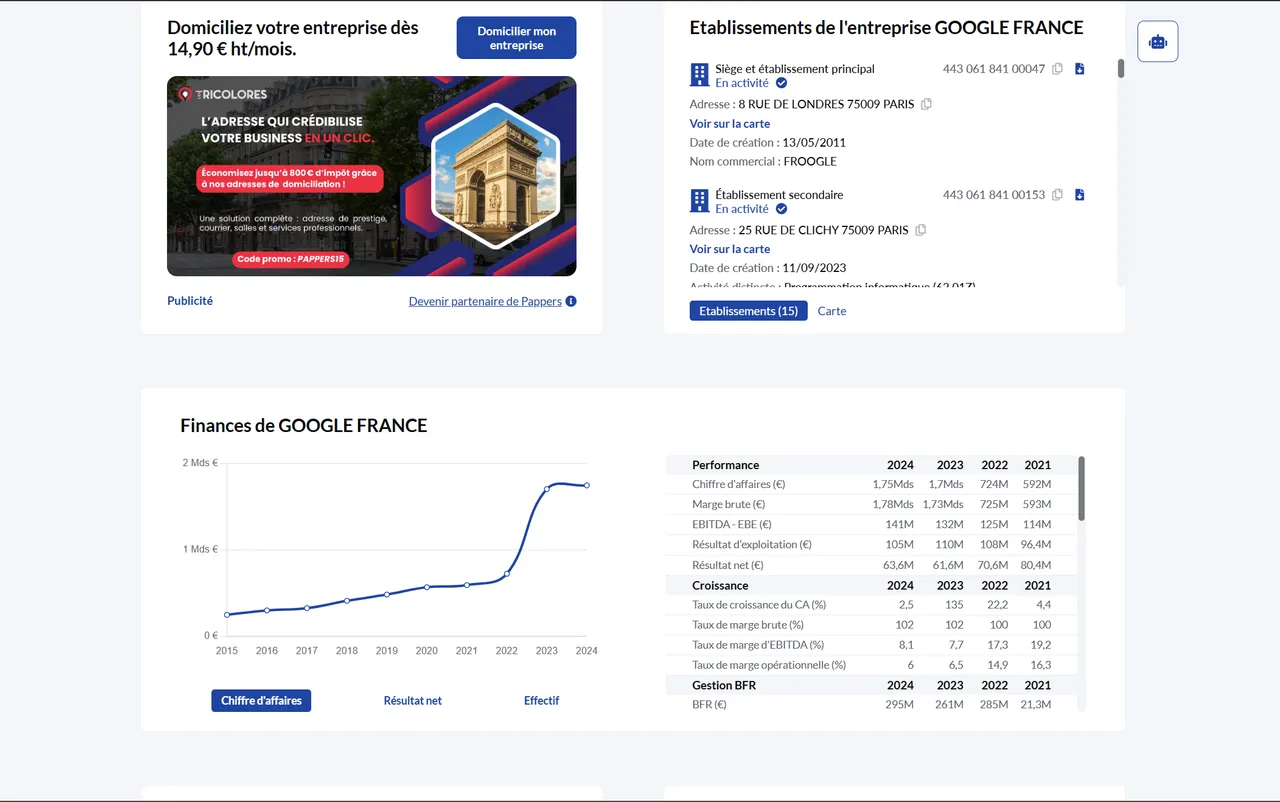Click the establishments list scrollbar

[1121, 69]
